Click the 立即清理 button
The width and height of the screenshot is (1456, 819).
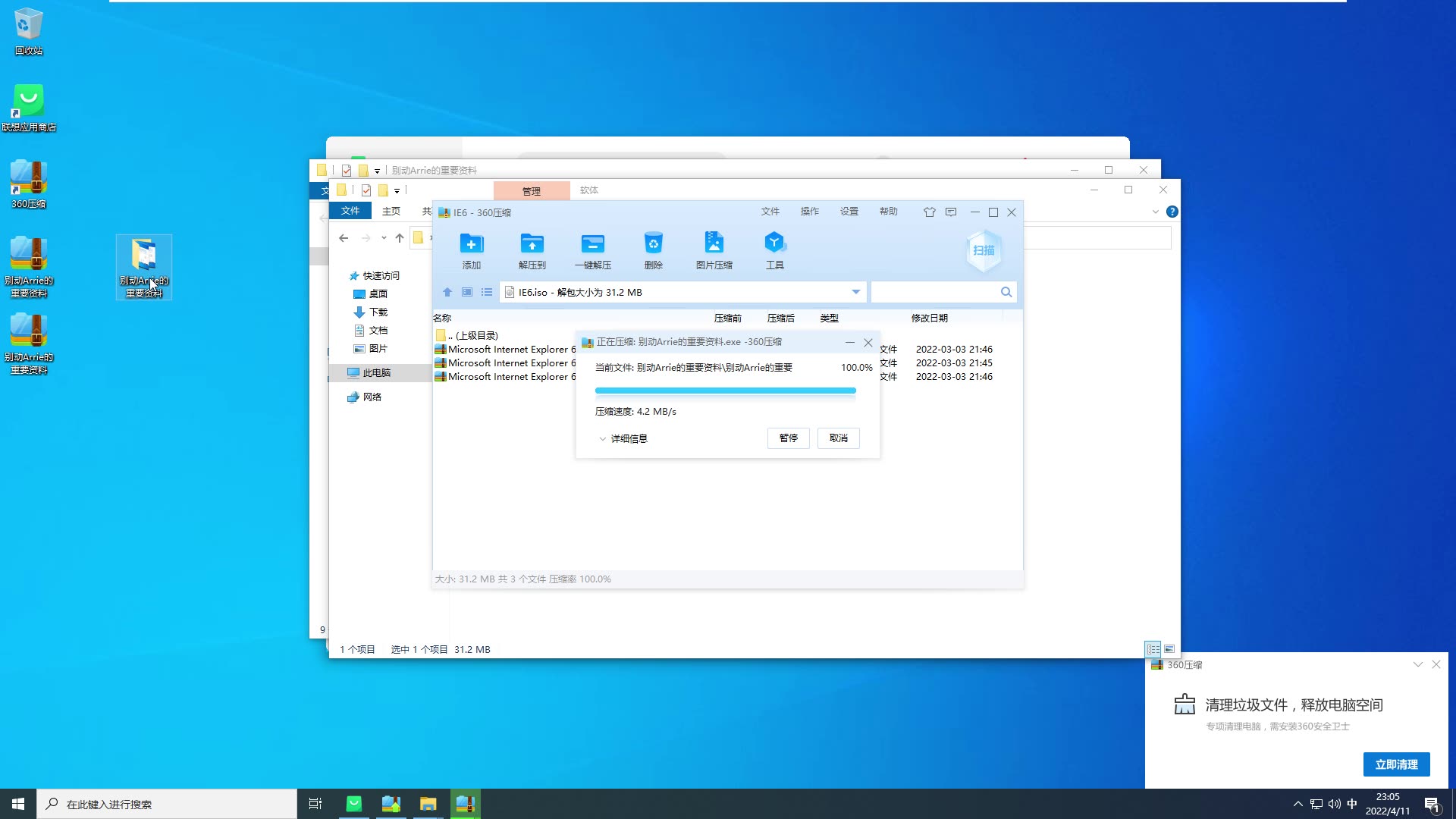click(1397, 764)
